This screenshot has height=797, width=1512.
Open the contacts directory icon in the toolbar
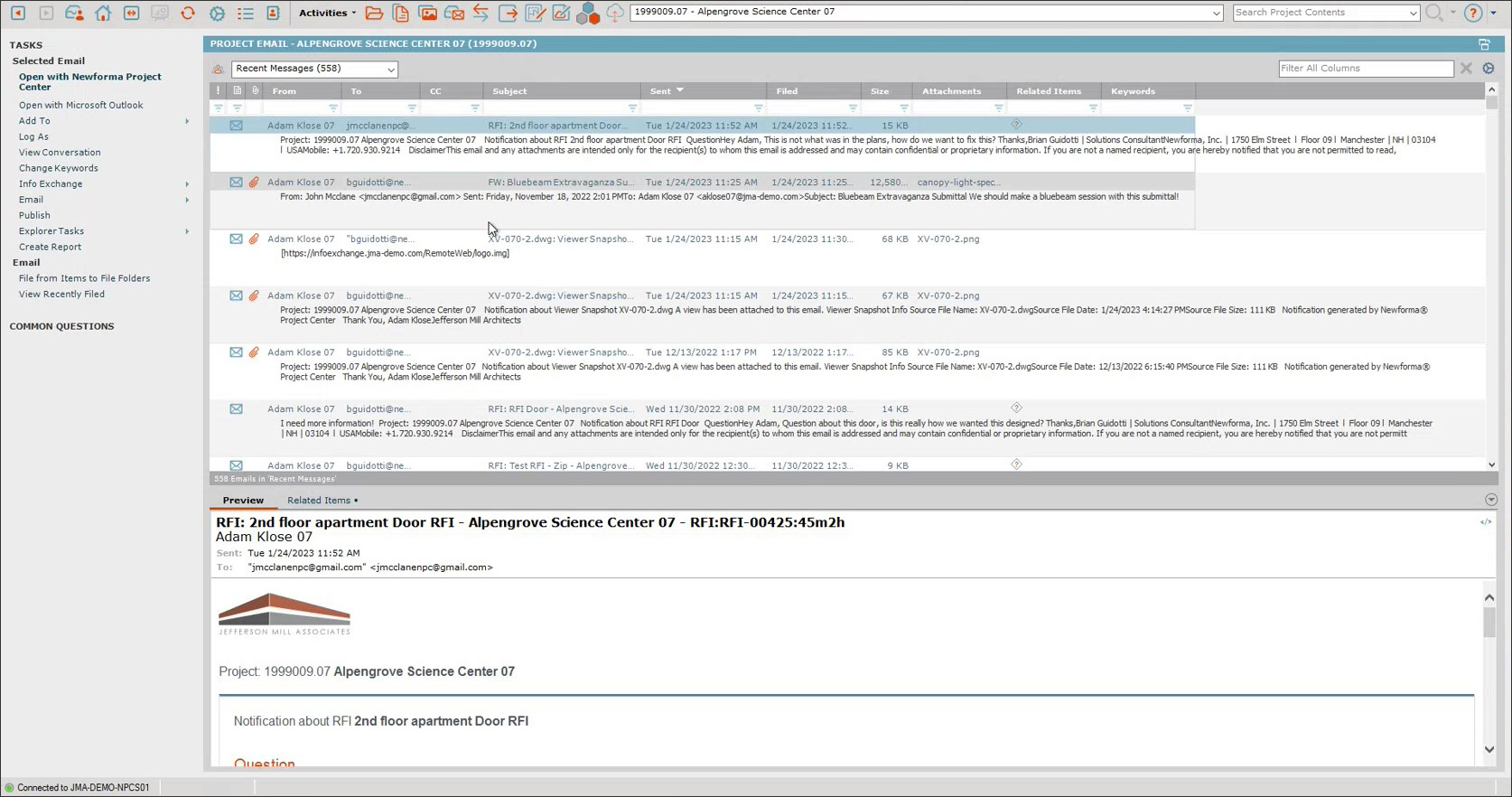click(x=273, y=13)
